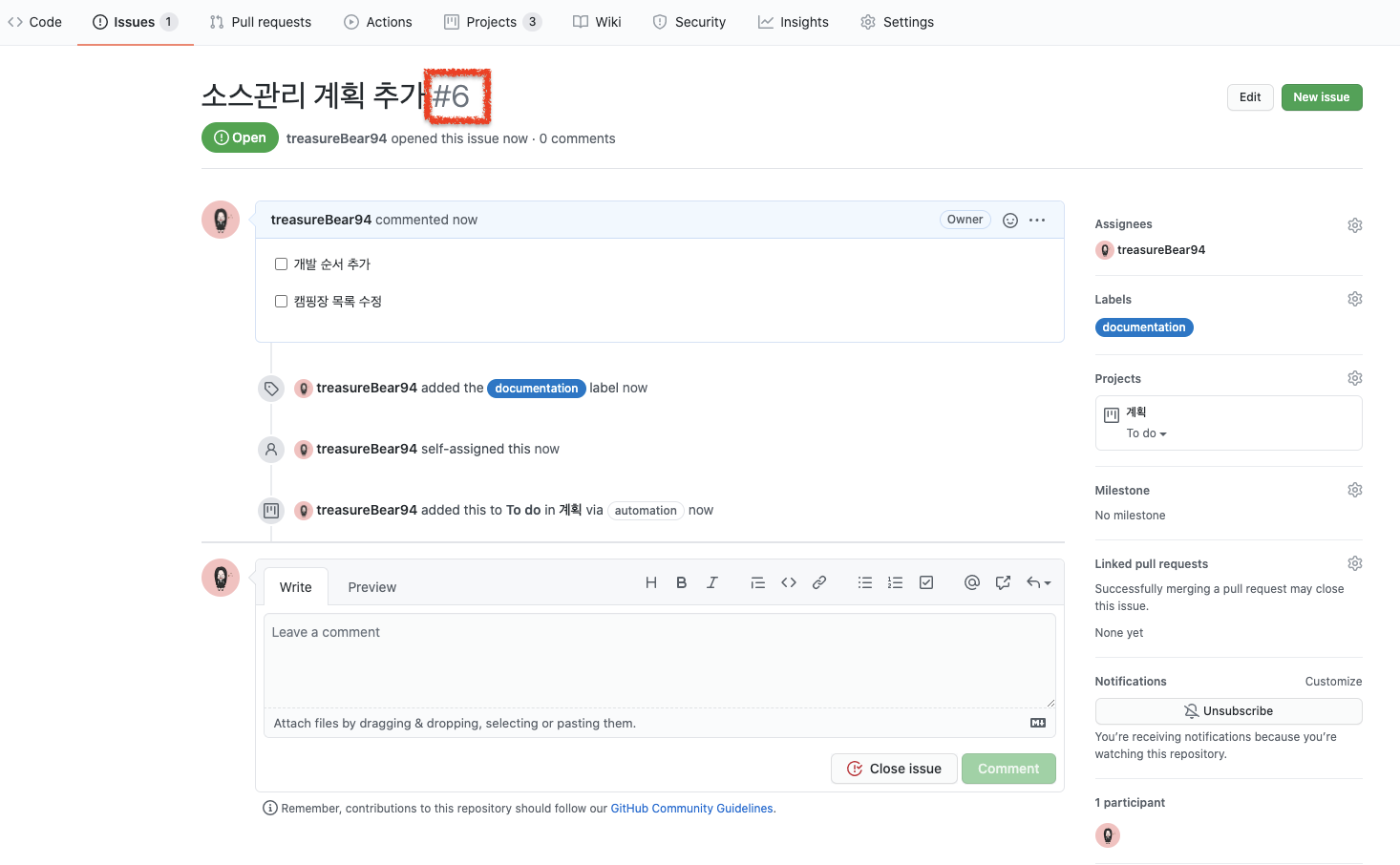This screenshot has height=865, width=1400.
Task: Switch to the Preview tab
Action: (x=372, y=587)
